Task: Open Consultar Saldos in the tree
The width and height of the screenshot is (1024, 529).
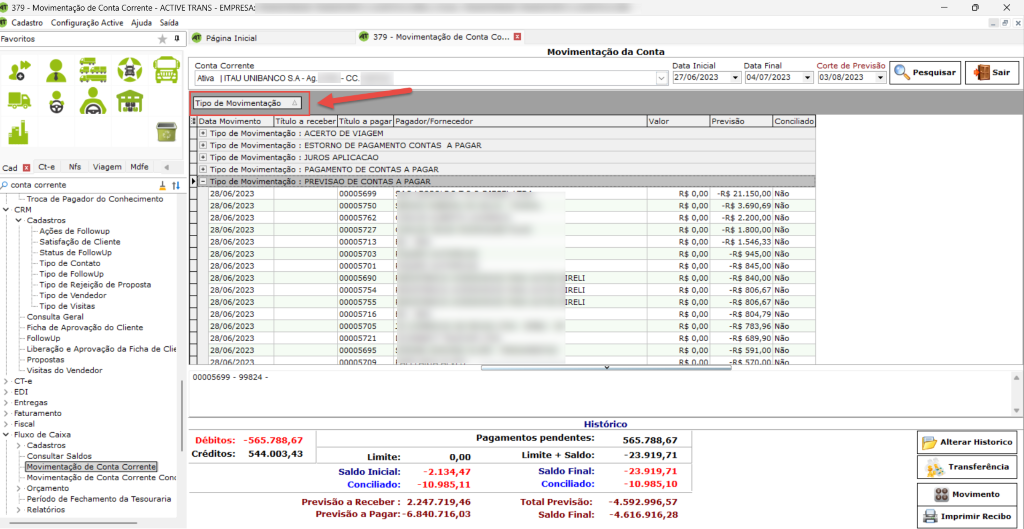Action: 59,456
